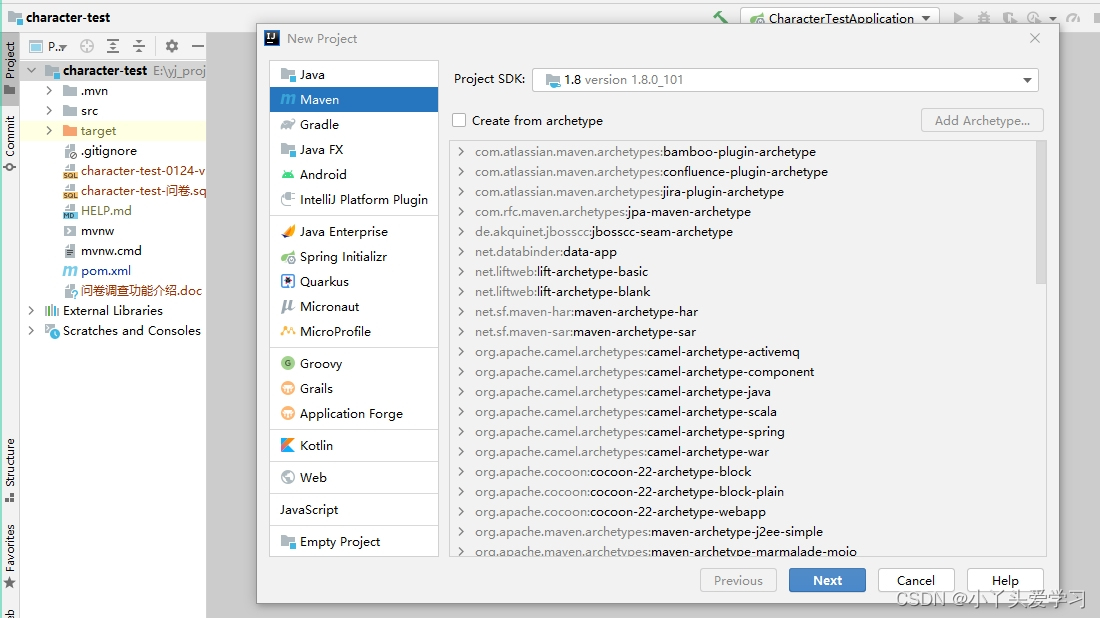Select Maven project type
The width and height of the screenshot is (1100, 618).
click(x=354, y=100)
